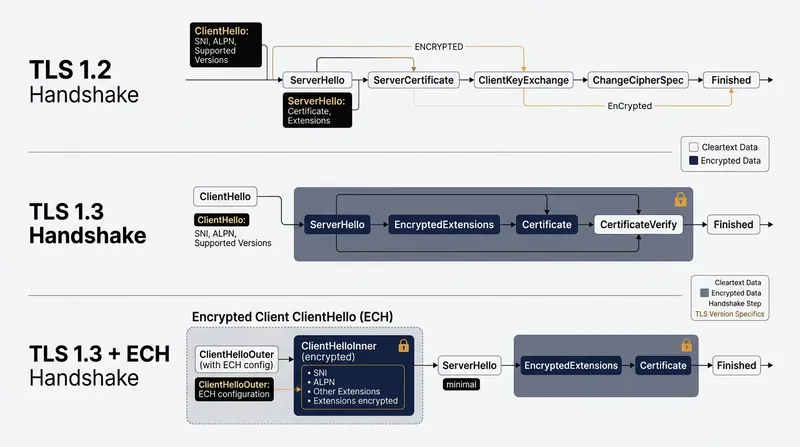Click the SNI bullet in ClientHelloInner
Viewport: 800px width, 447px height.
click(x=317, y=372)
